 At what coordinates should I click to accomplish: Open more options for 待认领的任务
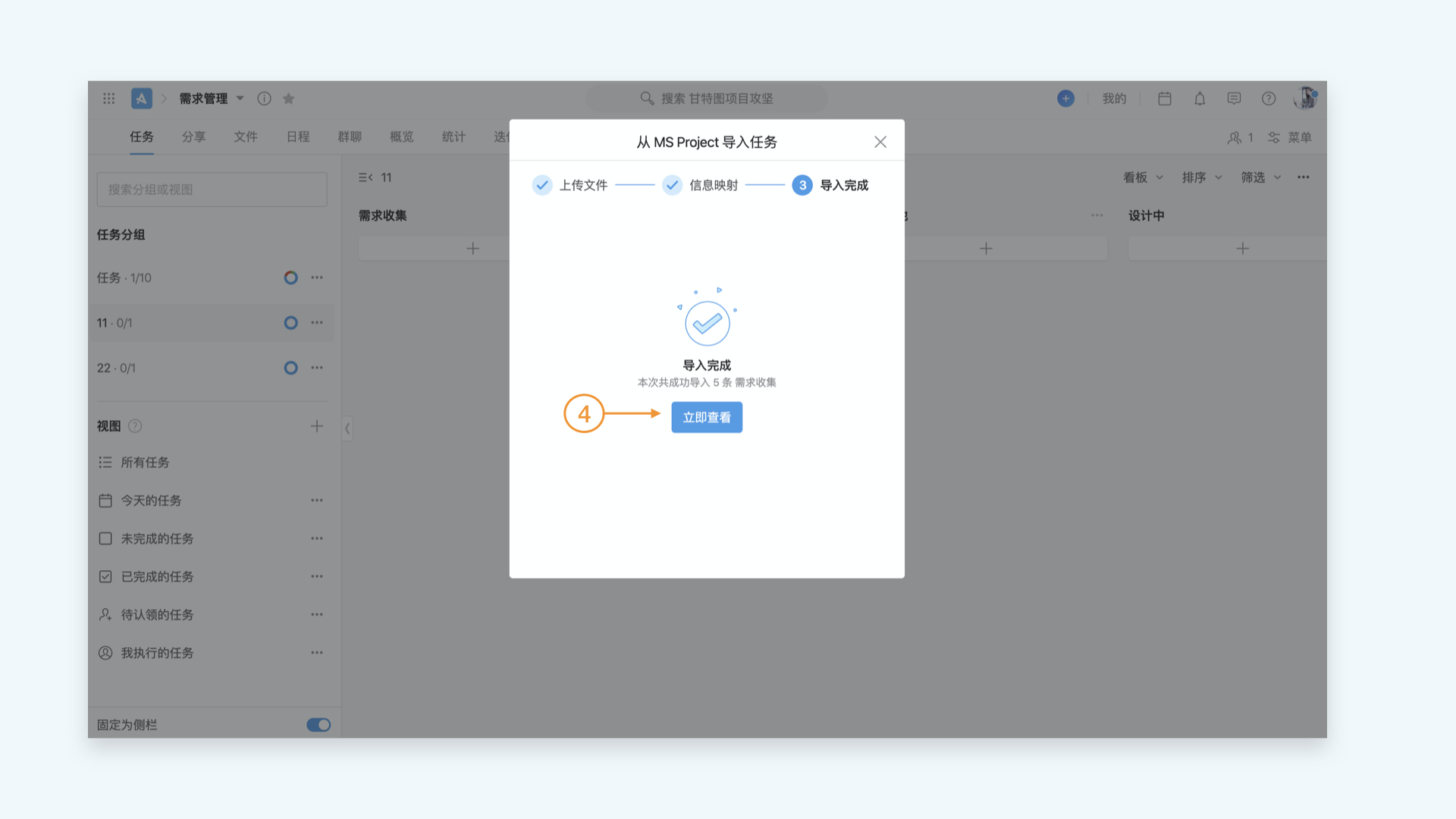(317, 615)
